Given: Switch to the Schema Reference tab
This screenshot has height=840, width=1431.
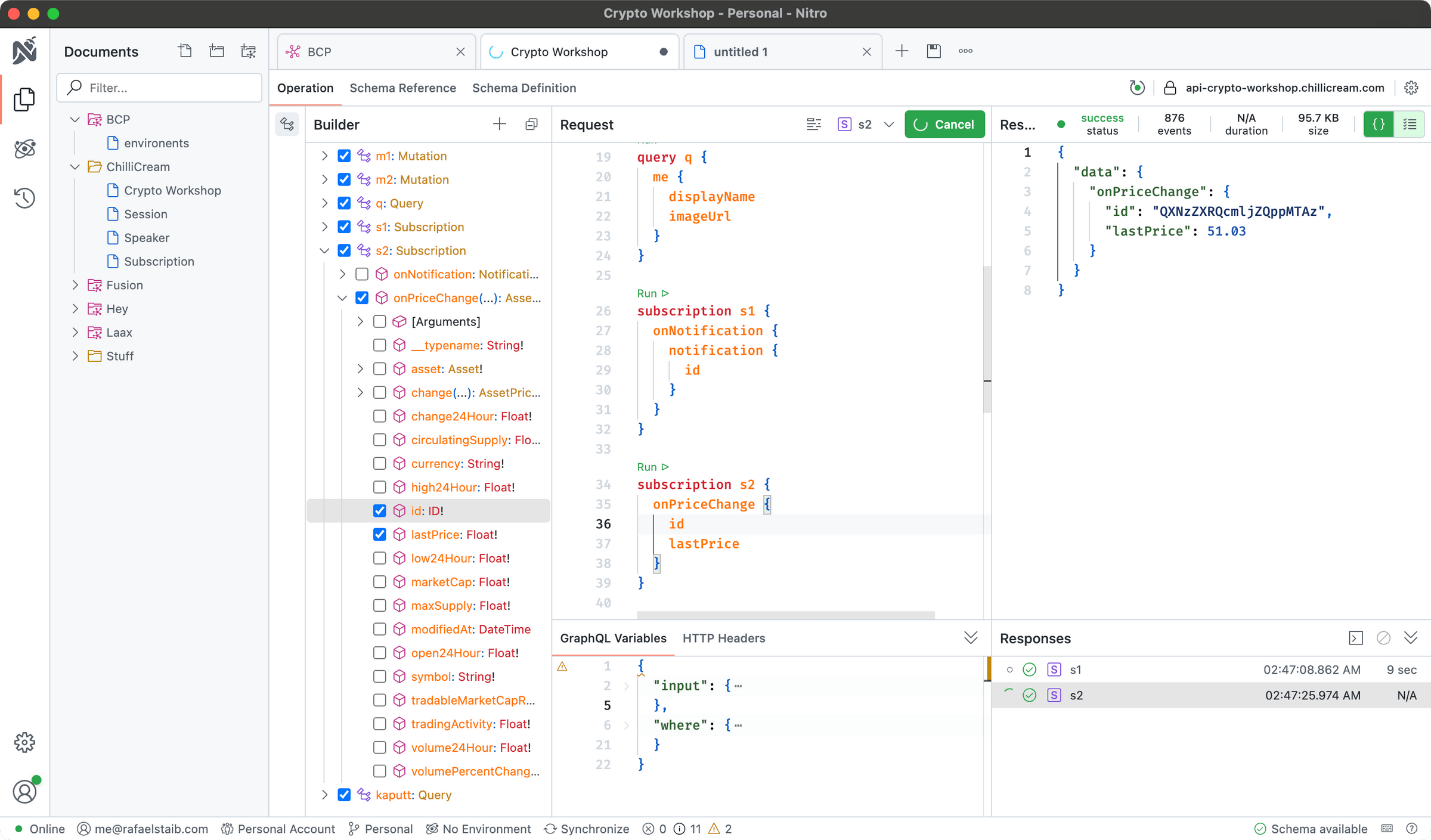Looking at the screenshot, I should click(403, 88).
